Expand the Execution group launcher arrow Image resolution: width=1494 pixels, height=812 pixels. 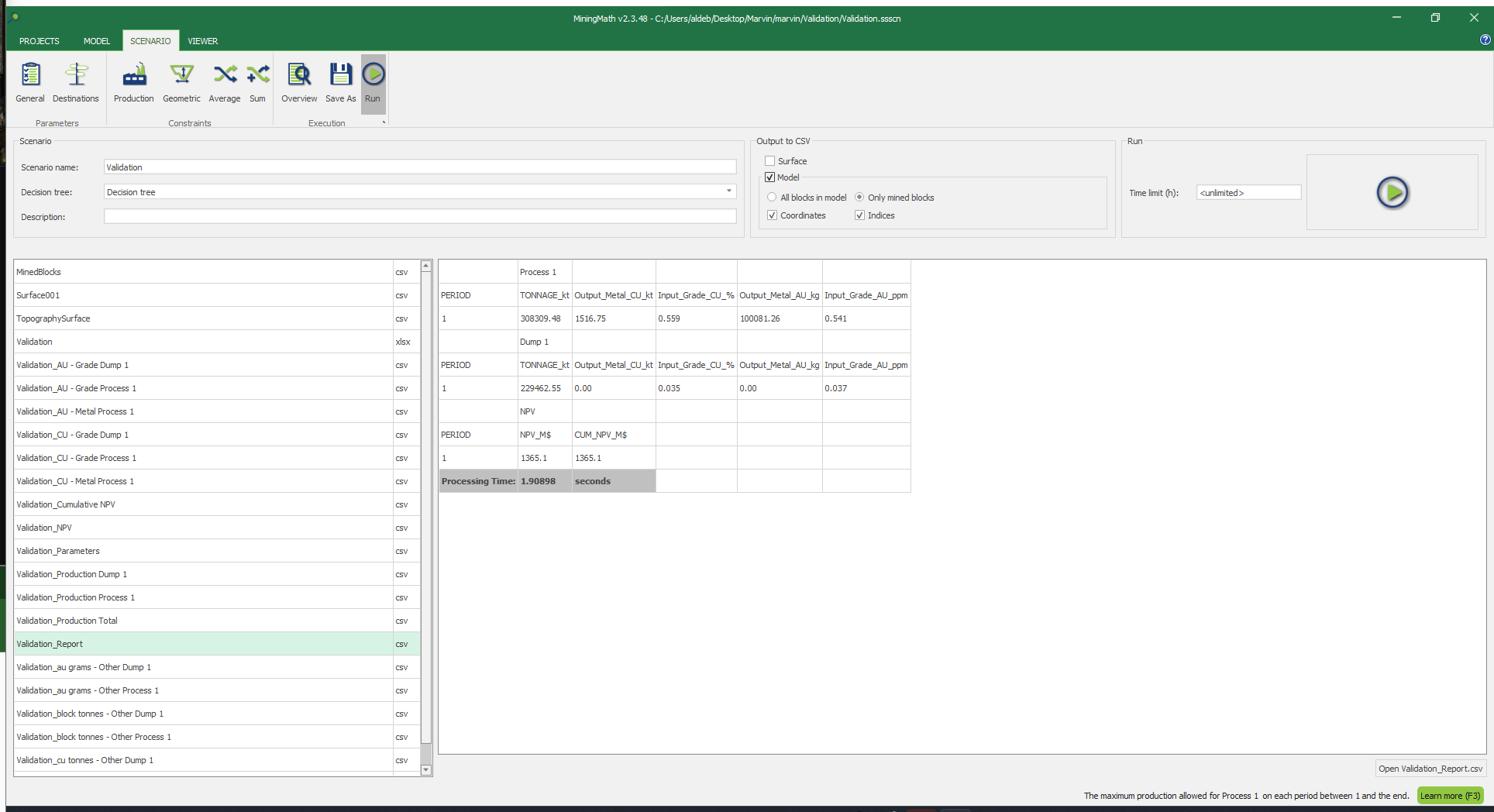[x=384, y=122]
